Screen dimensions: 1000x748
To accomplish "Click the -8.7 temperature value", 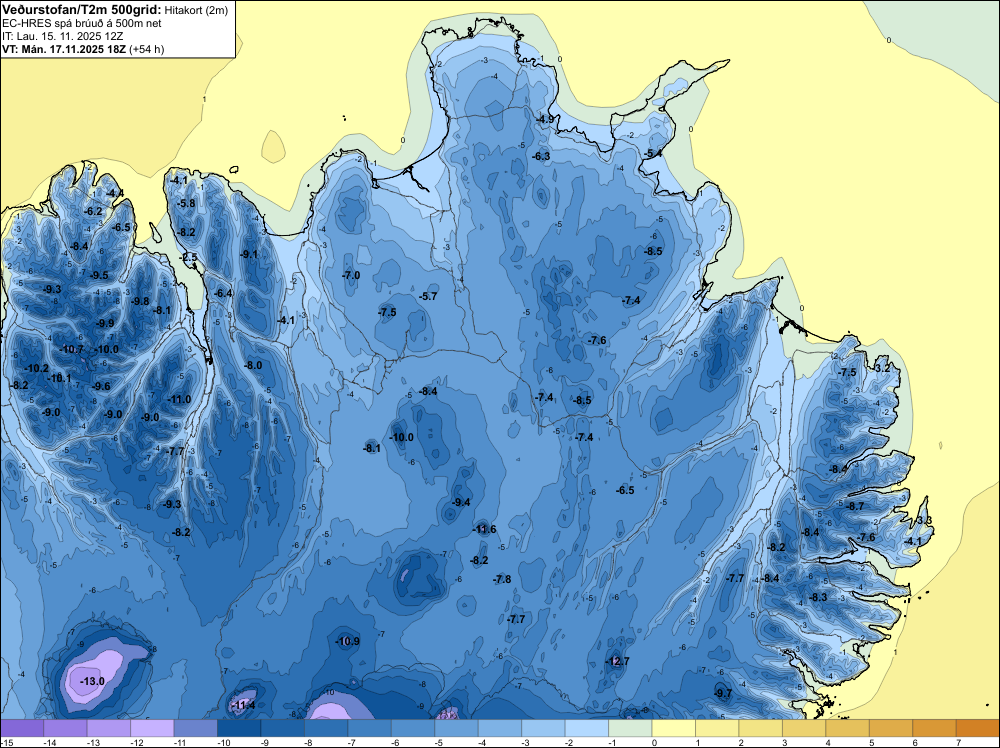I will tap(855, 506).
